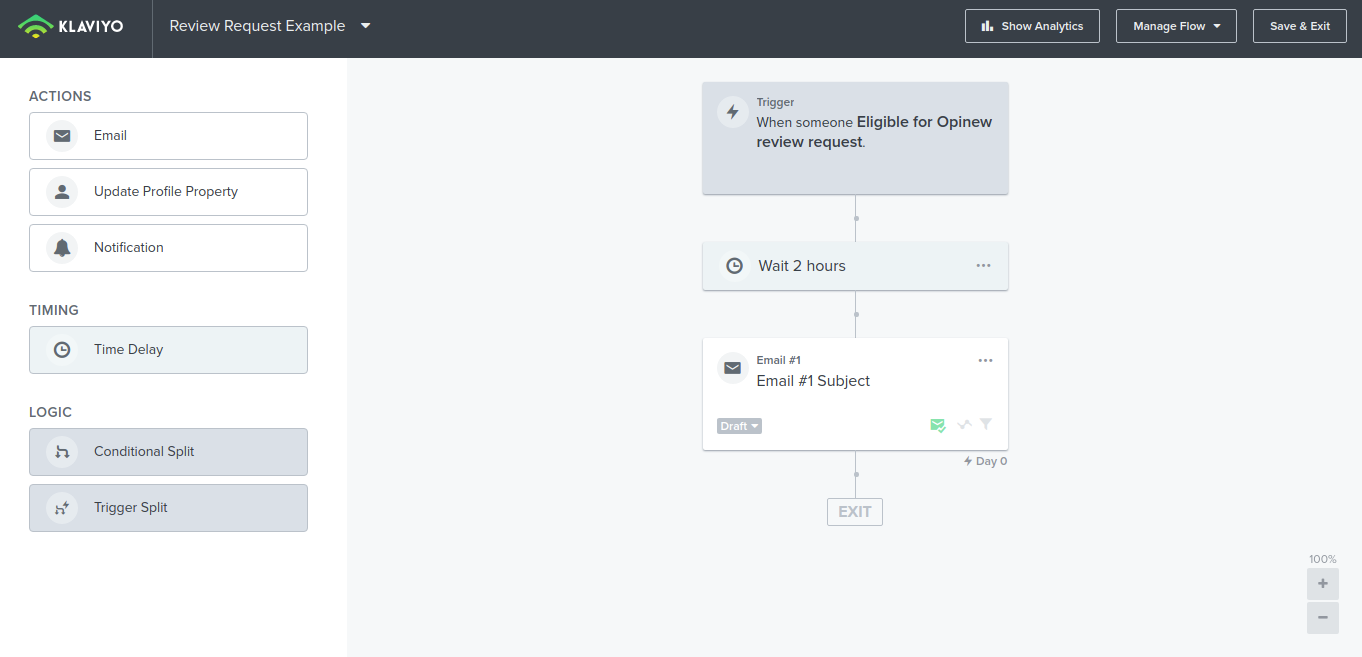This screenshot has width=1362, height=657.
Task: Open the ellipsis menu on the Email #1 card
Action: pyautogui.click(x=985, y=360)
